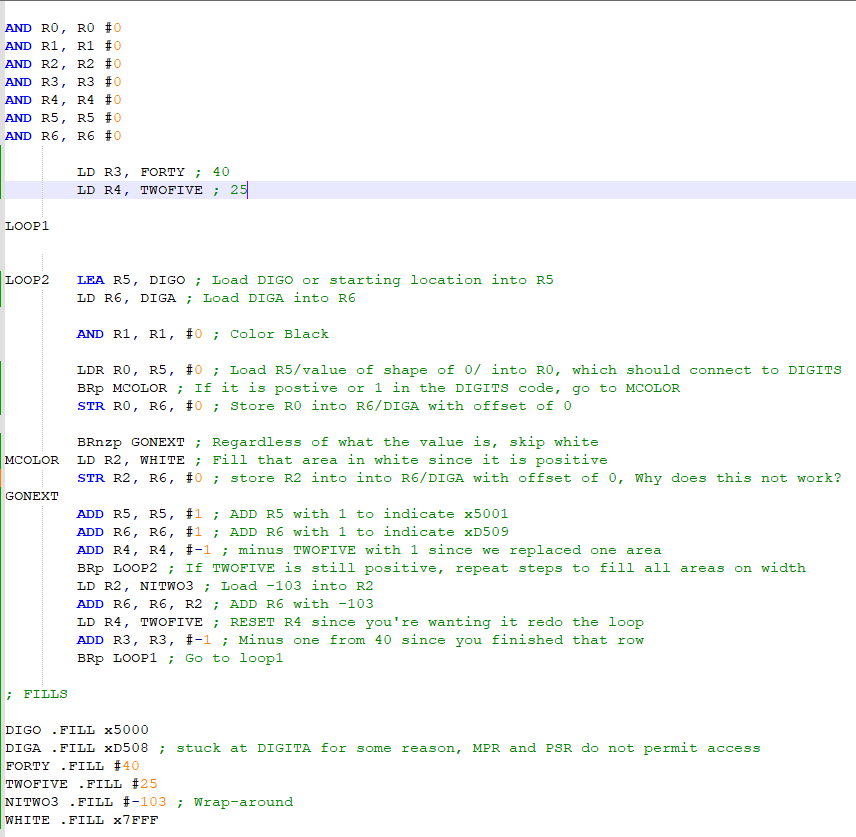Viewport: 856px width, 837px height.
Task: Click the 'Why does this not work?' comment
Action: point(740,477)
